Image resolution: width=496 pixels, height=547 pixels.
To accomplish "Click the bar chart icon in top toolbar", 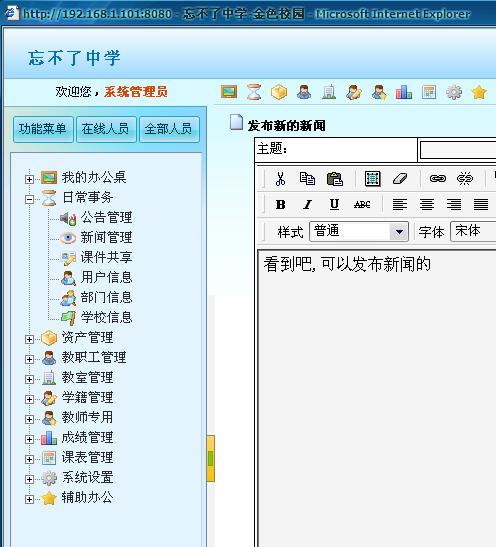I will [x=404, y=92].
